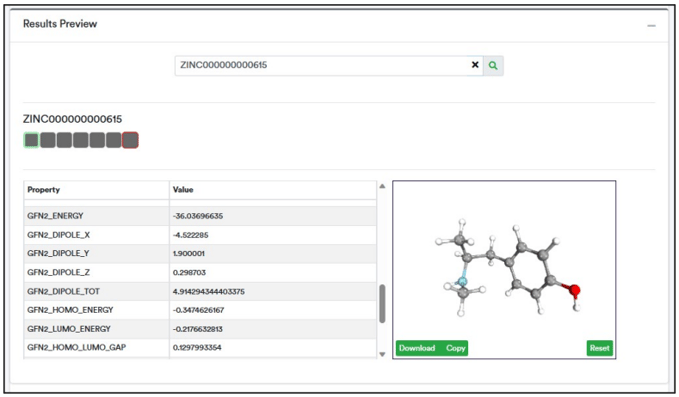Click the Results Preview panel title
Image resolution: width=679 pixels, height=397 pixels.
60,24
